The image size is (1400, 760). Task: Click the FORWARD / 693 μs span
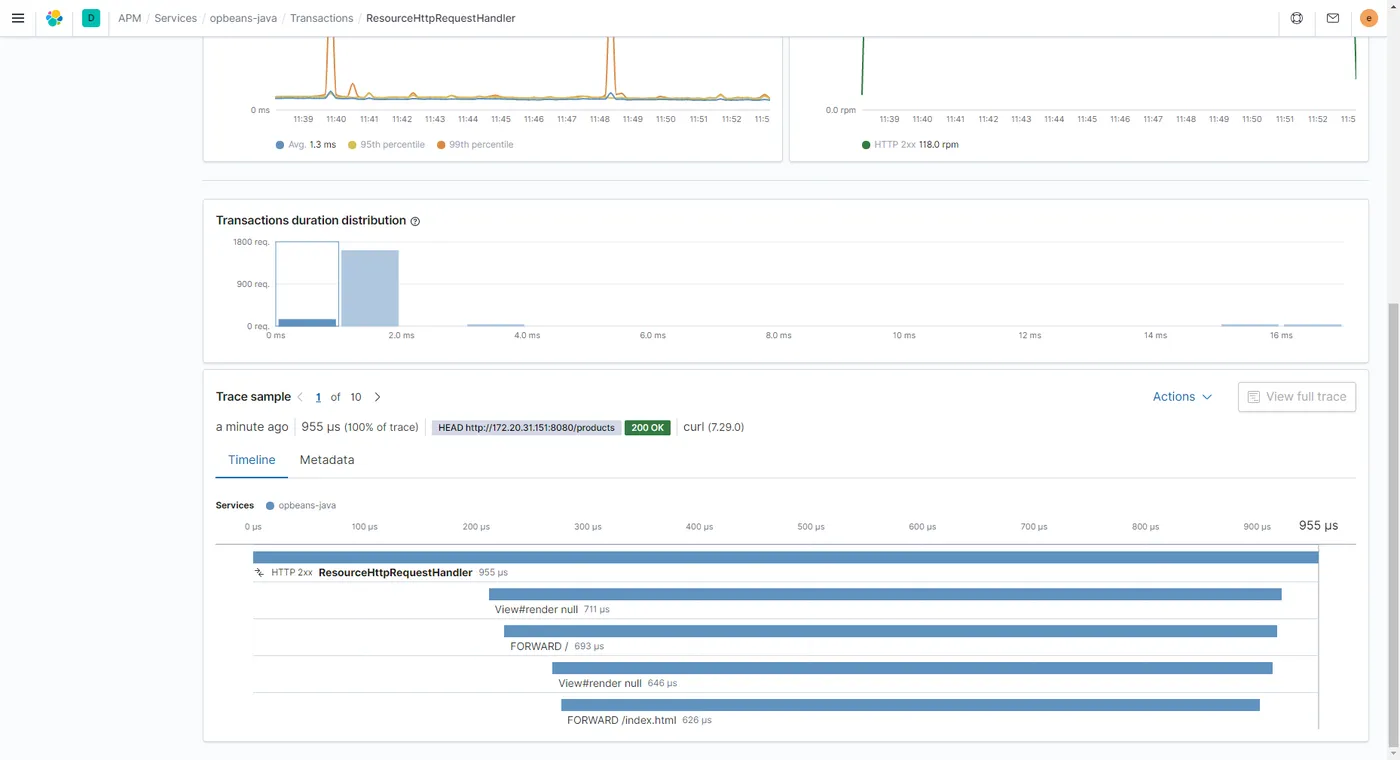(x=890, y=631)
